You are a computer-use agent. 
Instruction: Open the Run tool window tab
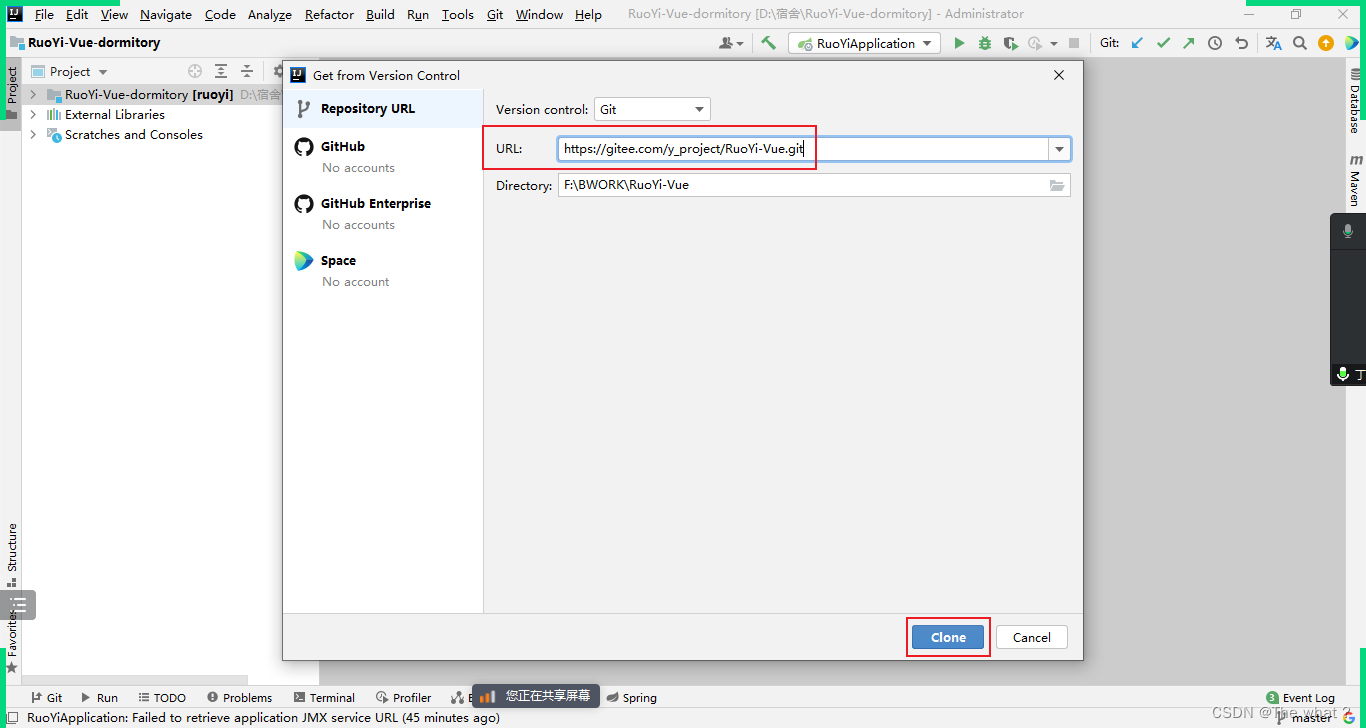coord(99,698)
